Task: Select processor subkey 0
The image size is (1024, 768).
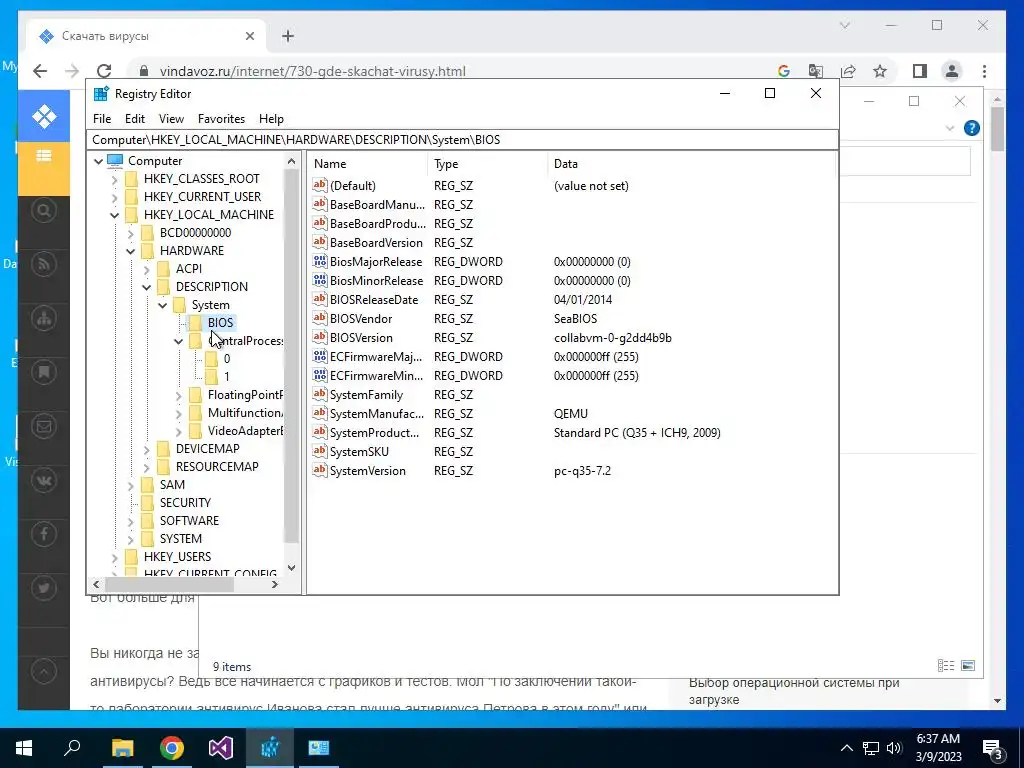Action: point(227,359)
